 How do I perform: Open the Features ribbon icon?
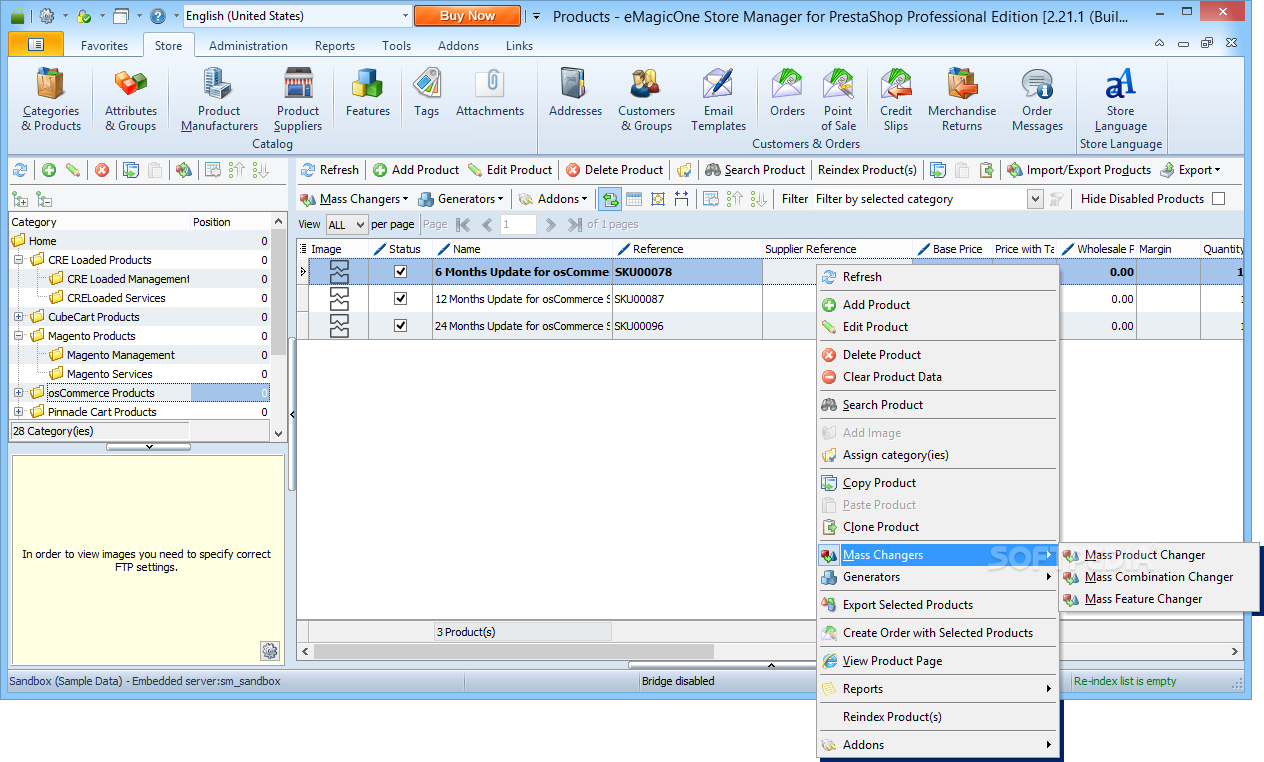click(368, 92)
